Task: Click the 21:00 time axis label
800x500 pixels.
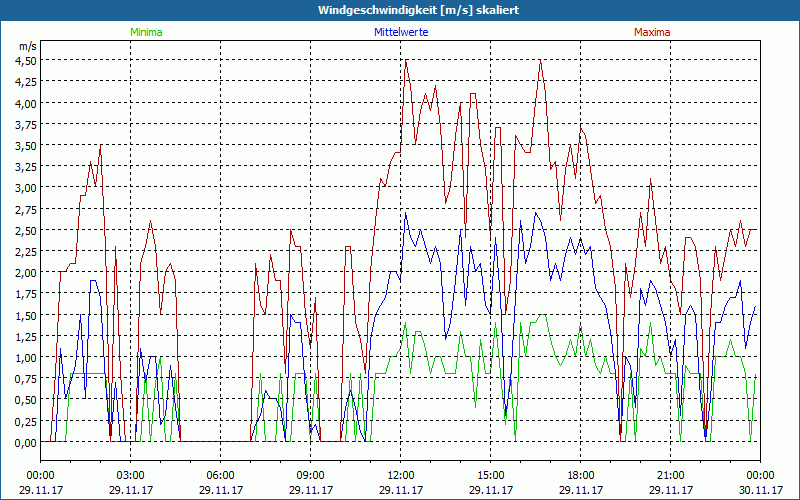Action: [x=670, y=476]
